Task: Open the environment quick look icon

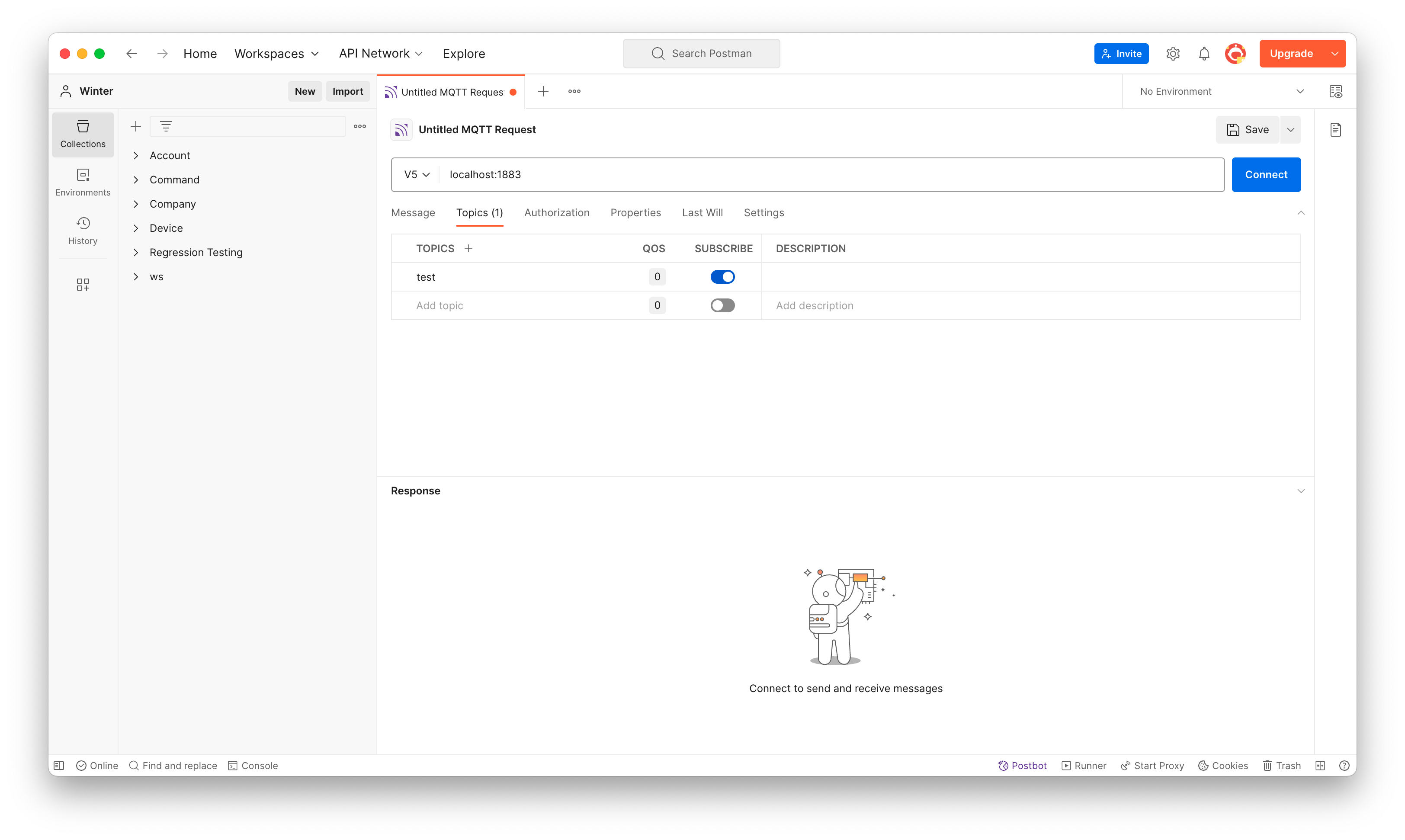Action: (1336, 91)
